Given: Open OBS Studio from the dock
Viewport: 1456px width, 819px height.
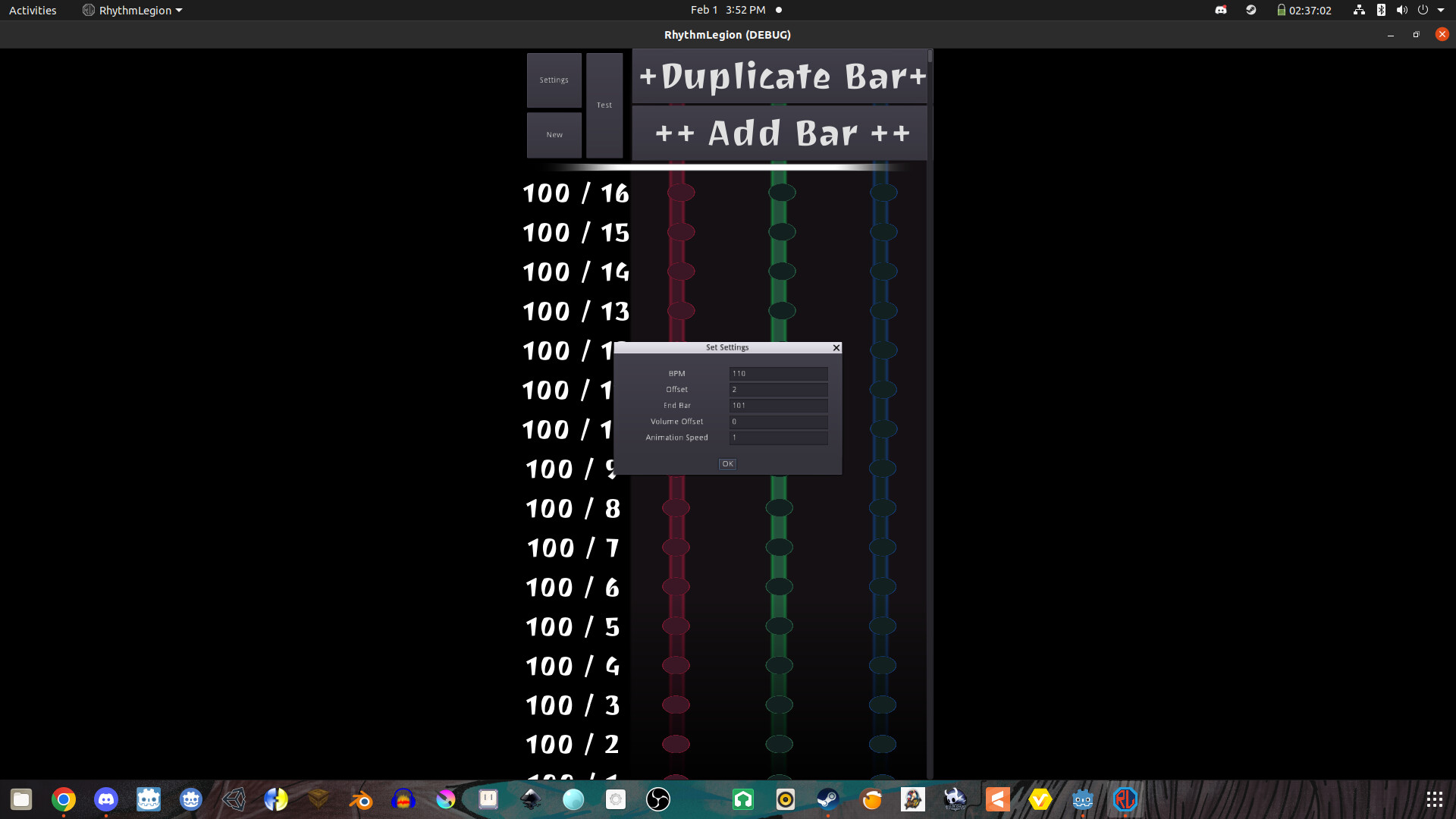Looking at the screenshot, I should coord(657,799).
